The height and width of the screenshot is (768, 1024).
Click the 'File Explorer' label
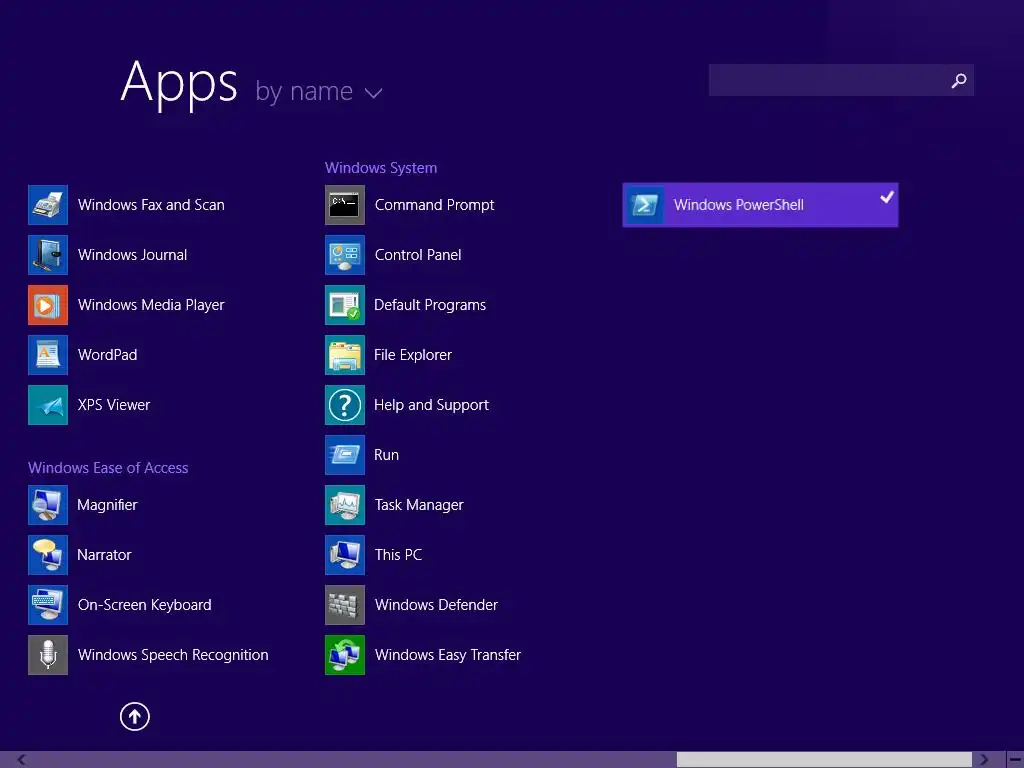click(413, 355)
